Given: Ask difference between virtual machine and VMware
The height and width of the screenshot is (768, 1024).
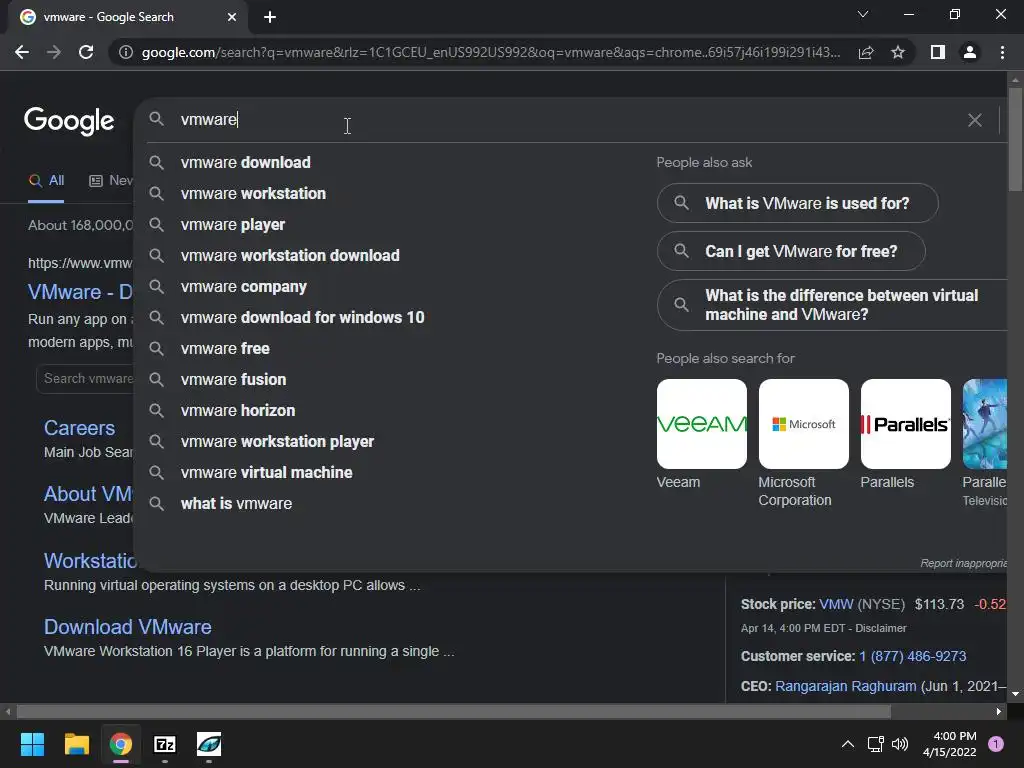Looking at the screenshot, I should [x=832, y=305].
